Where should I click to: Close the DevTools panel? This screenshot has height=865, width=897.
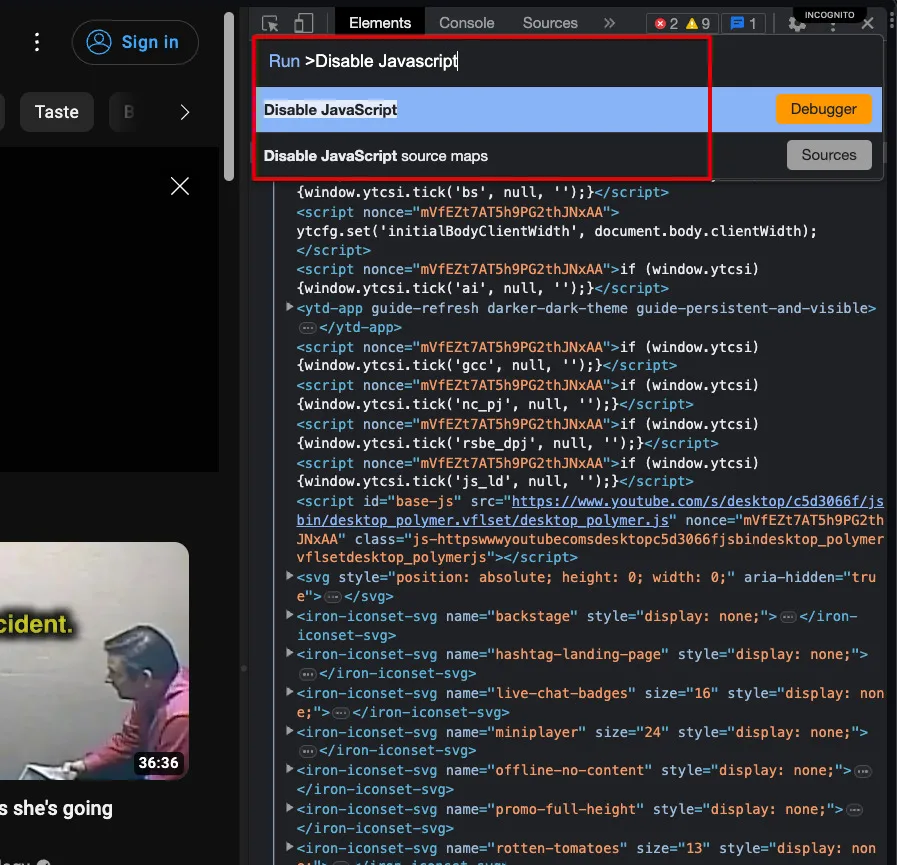click(867, 23)
